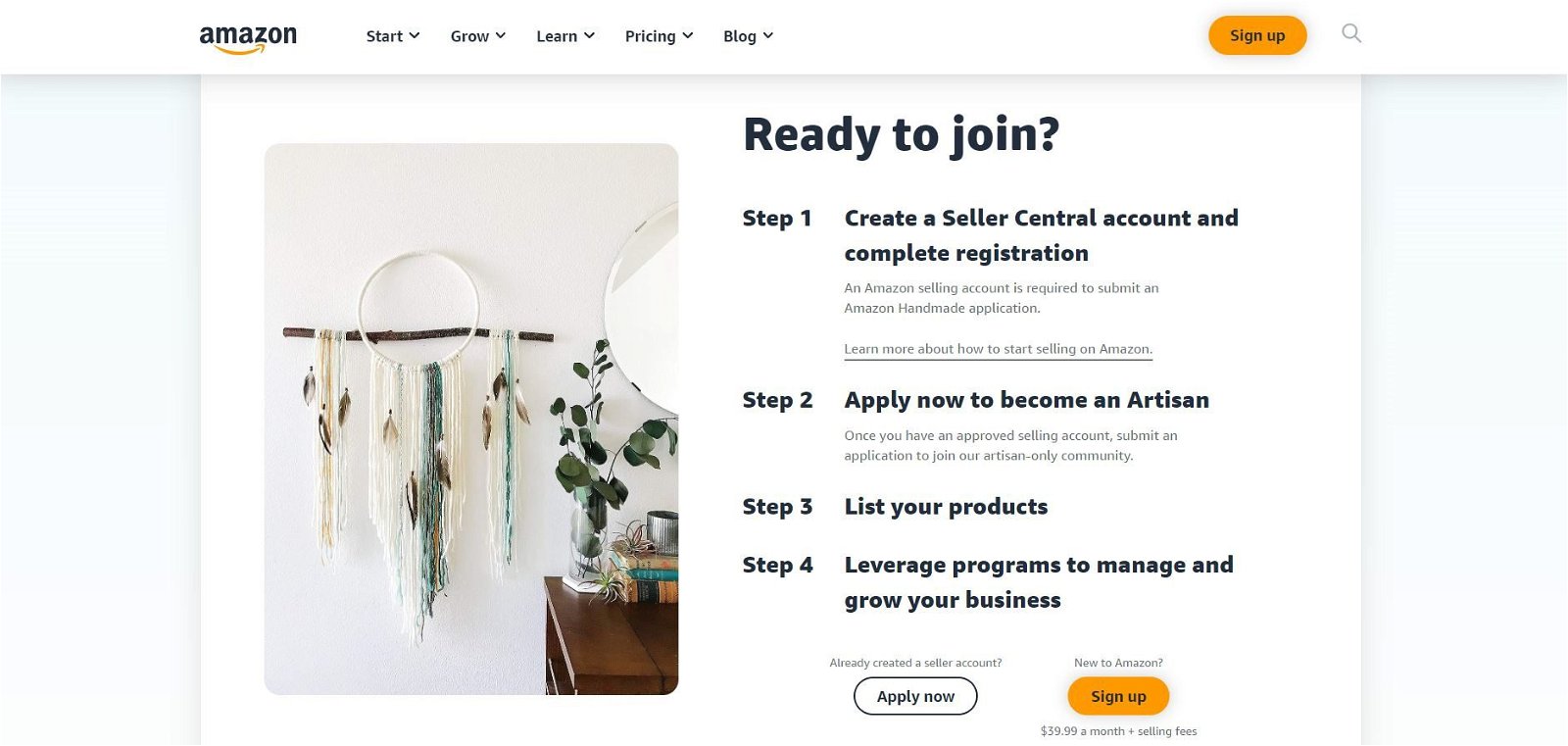Open the Blog menu
Viewport: 1568px width, 746px height.
(x=748, y=36)
